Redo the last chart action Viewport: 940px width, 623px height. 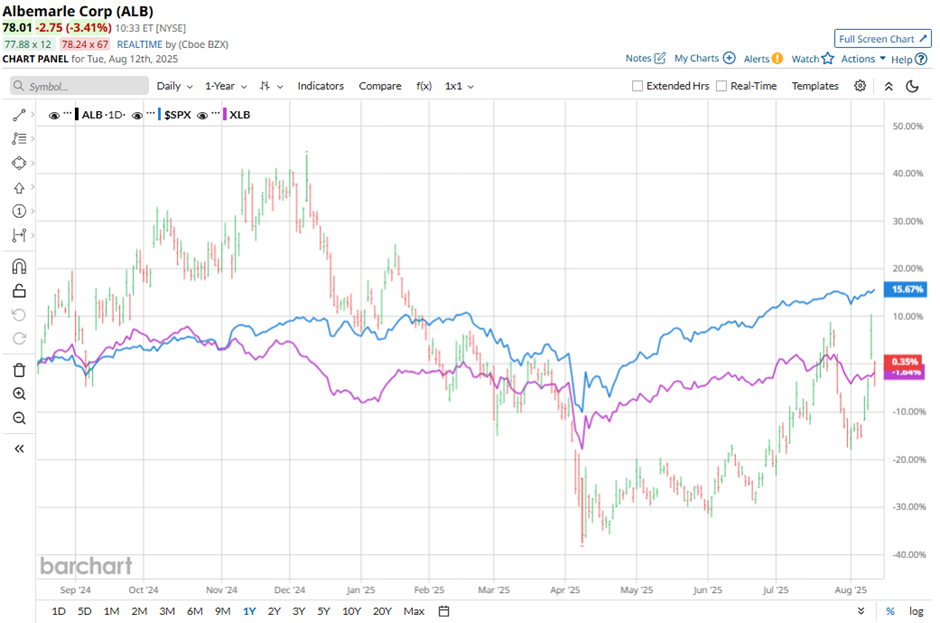point(19,339)
